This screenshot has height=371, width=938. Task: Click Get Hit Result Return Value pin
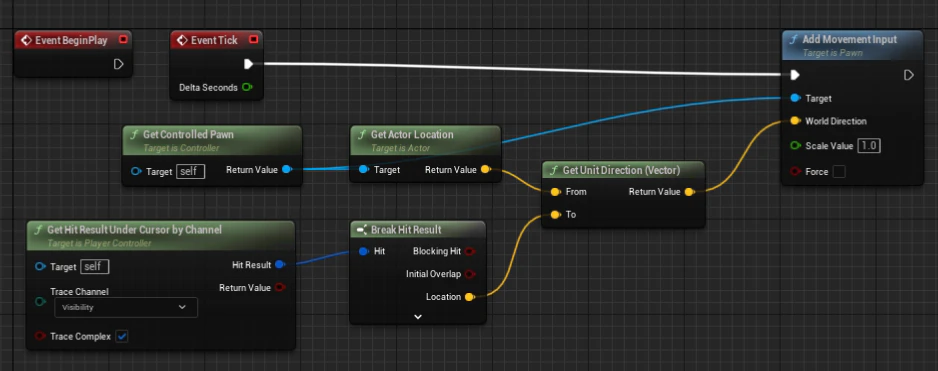click(x=280, y=288)
